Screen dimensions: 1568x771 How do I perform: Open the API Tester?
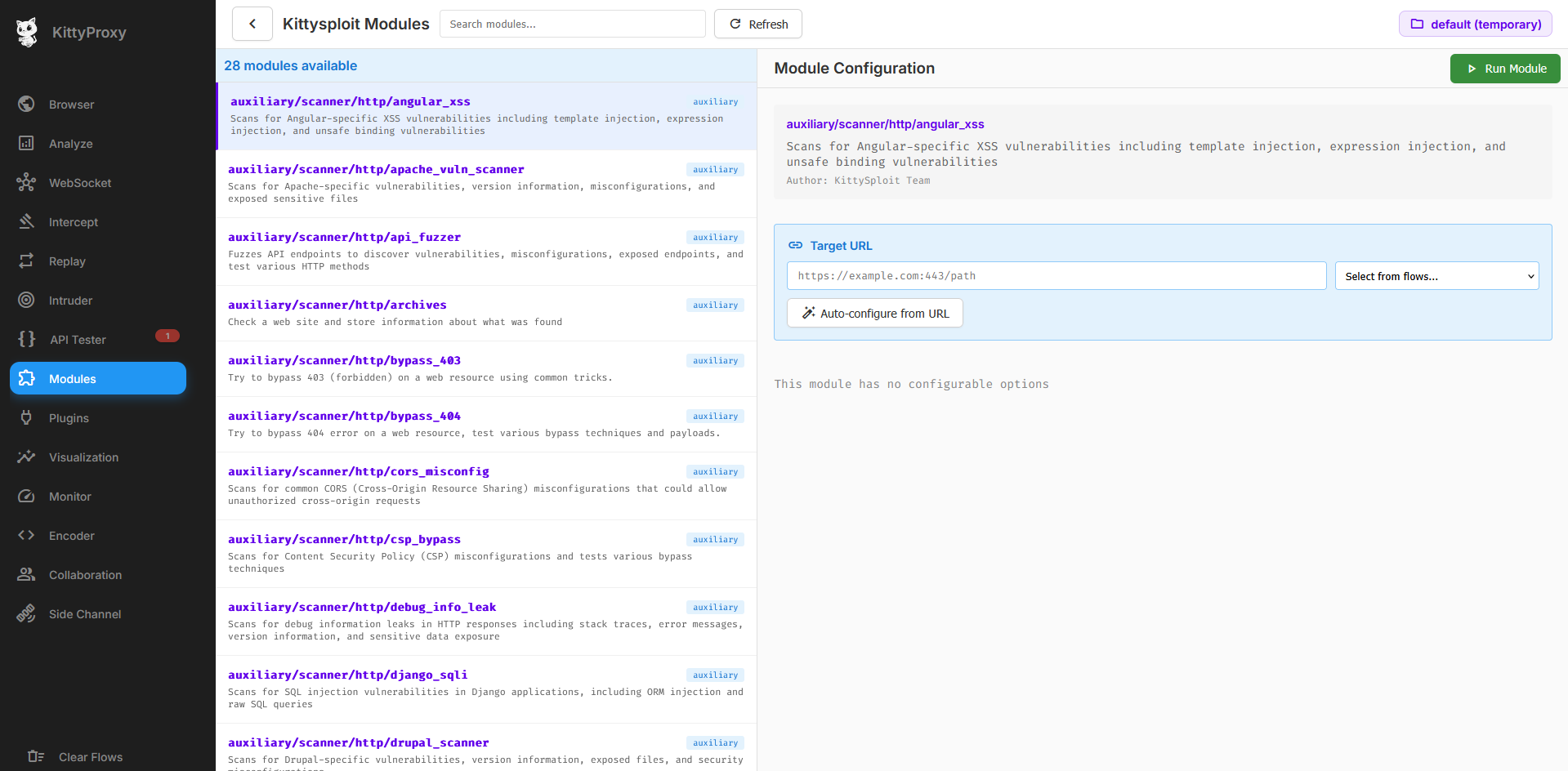click(x=77, y=339)
